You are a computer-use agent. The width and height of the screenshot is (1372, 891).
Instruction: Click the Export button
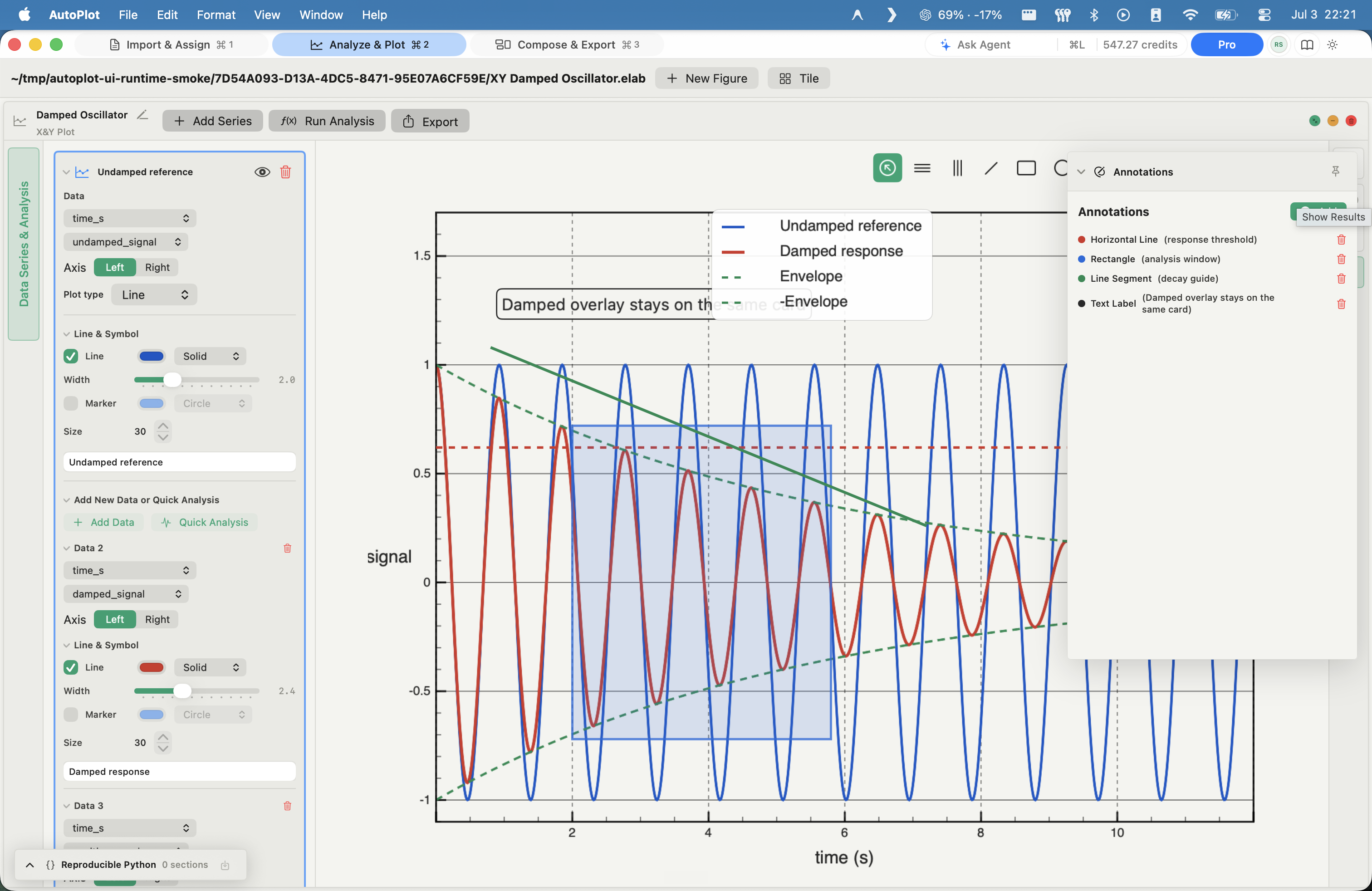[430, 121]
